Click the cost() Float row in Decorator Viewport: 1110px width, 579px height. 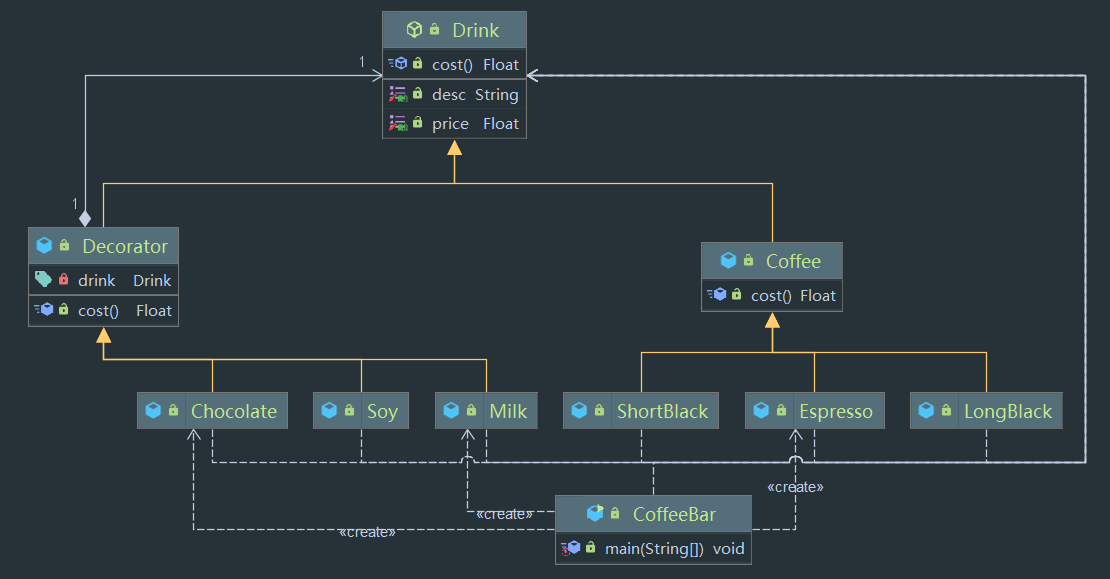(103, 311)
